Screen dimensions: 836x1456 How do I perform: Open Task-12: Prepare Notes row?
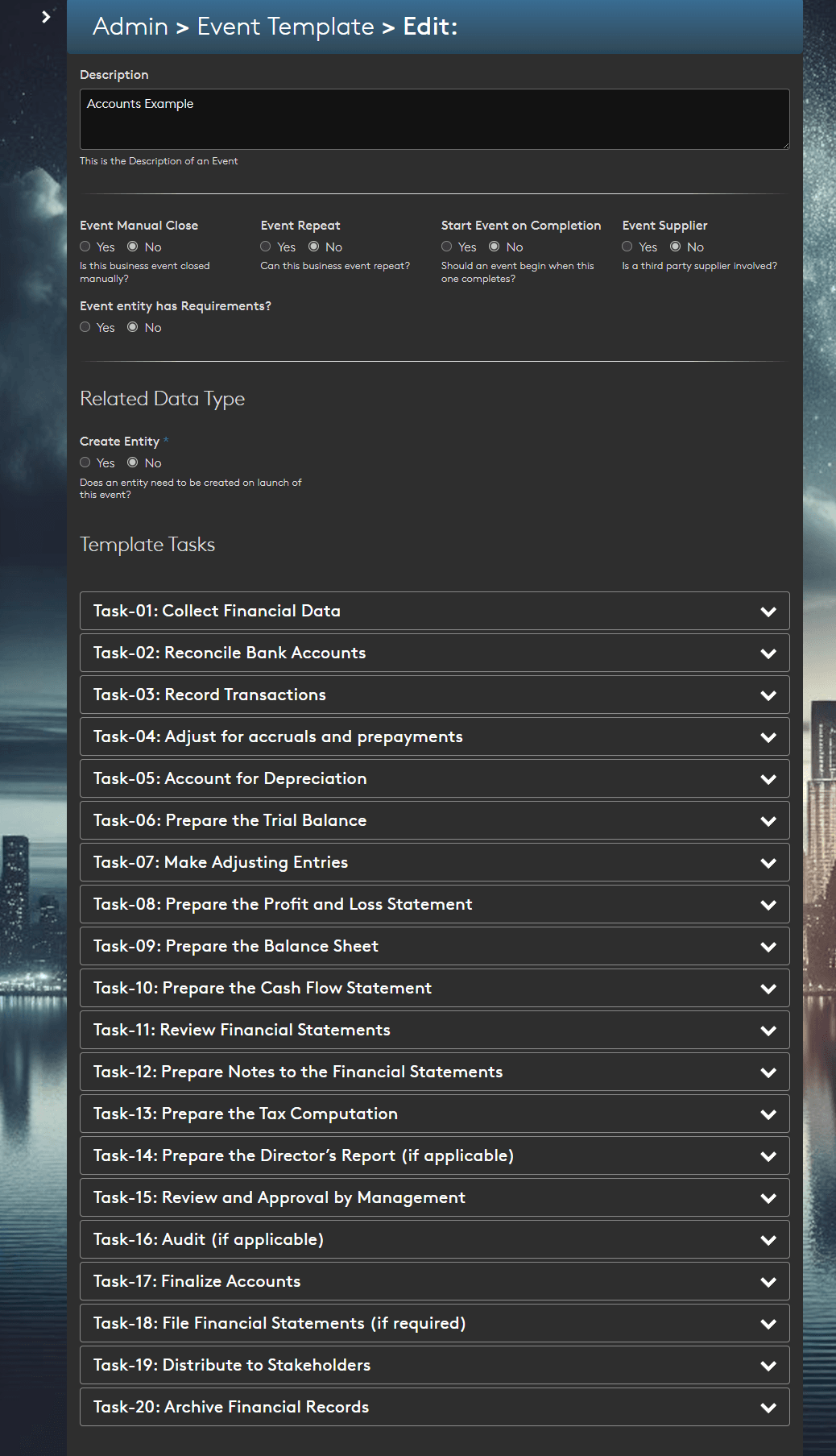pyautogui.click(x=434, y=1072)
